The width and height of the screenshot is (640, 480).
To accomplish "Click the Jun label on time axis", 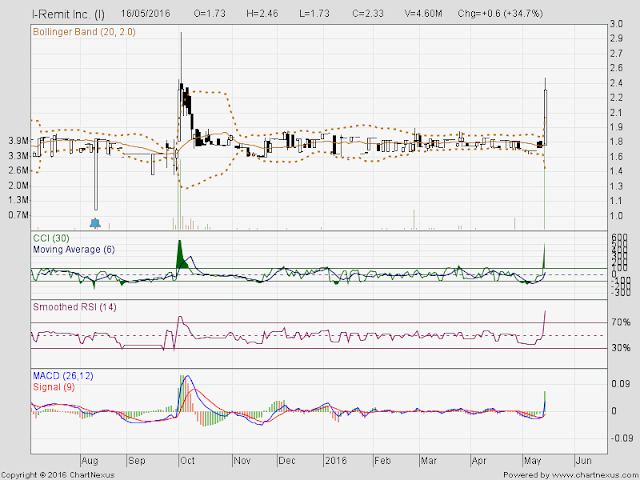I will (x=583, y=461).
